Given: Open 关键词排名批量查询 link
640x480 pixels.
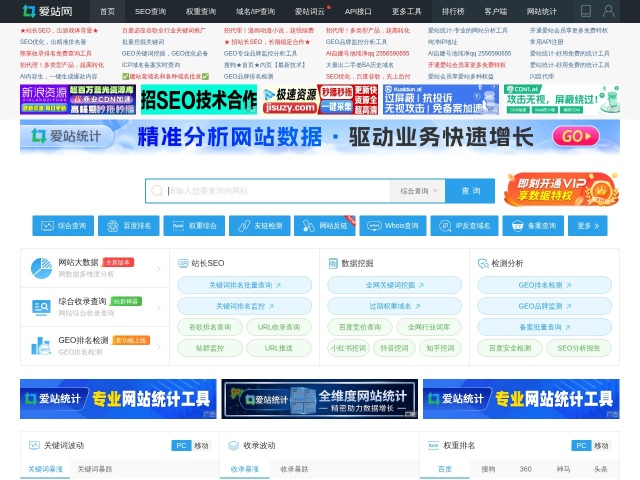Looking at the screenshot, I should 244,285.
